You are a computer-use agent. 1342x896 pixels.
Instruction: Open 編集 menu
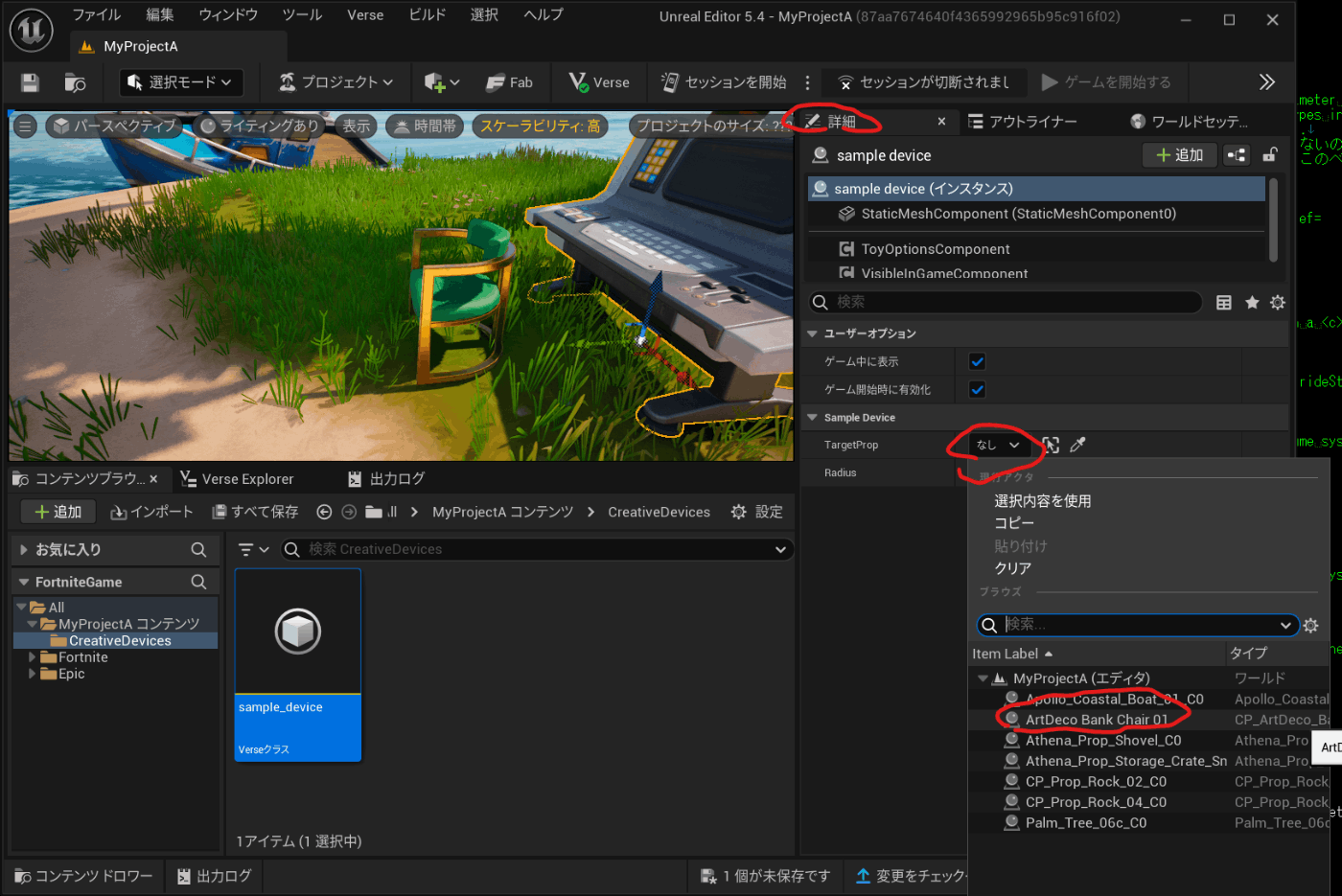[x=160, y=14]
